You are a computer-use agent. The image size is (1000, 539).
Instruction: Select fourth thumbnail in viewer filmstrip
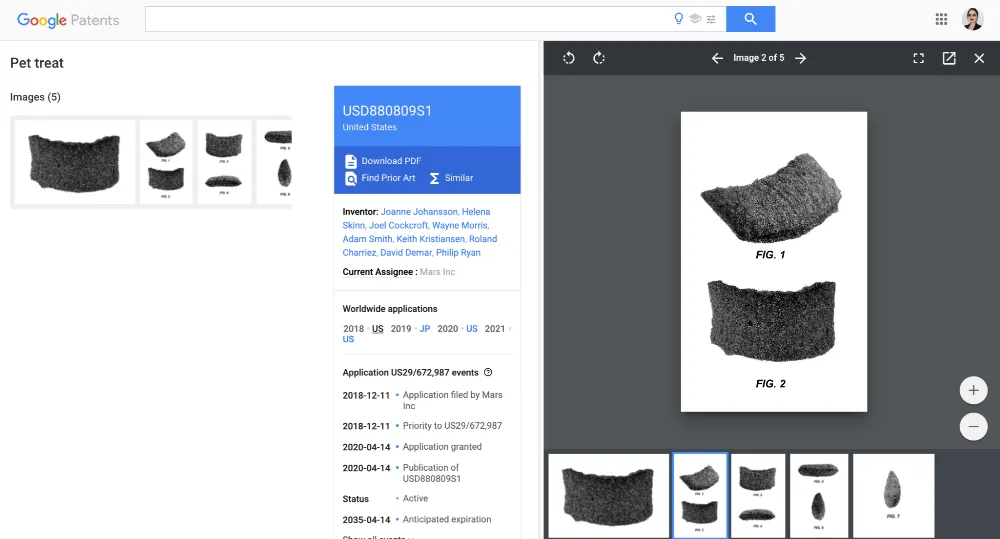pos(819,496)
